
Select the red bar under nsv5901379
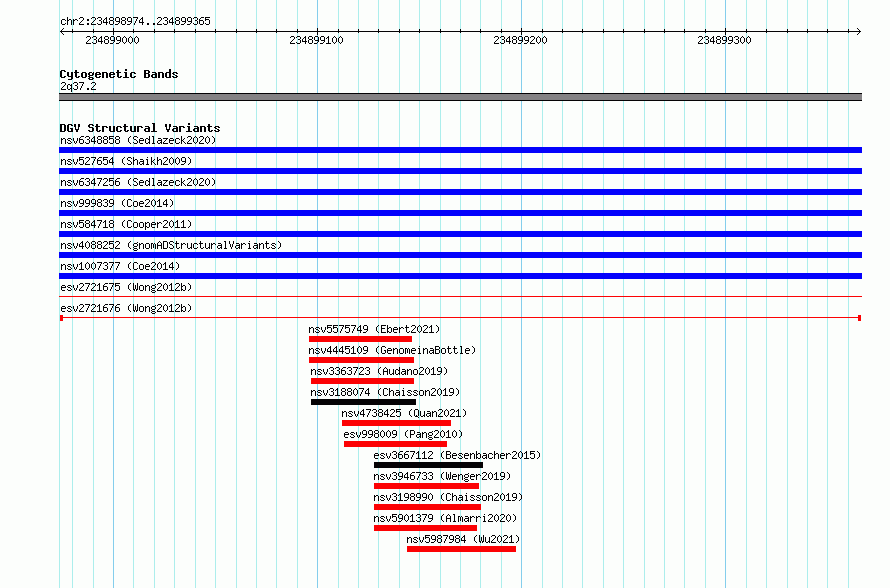[425, 528]
